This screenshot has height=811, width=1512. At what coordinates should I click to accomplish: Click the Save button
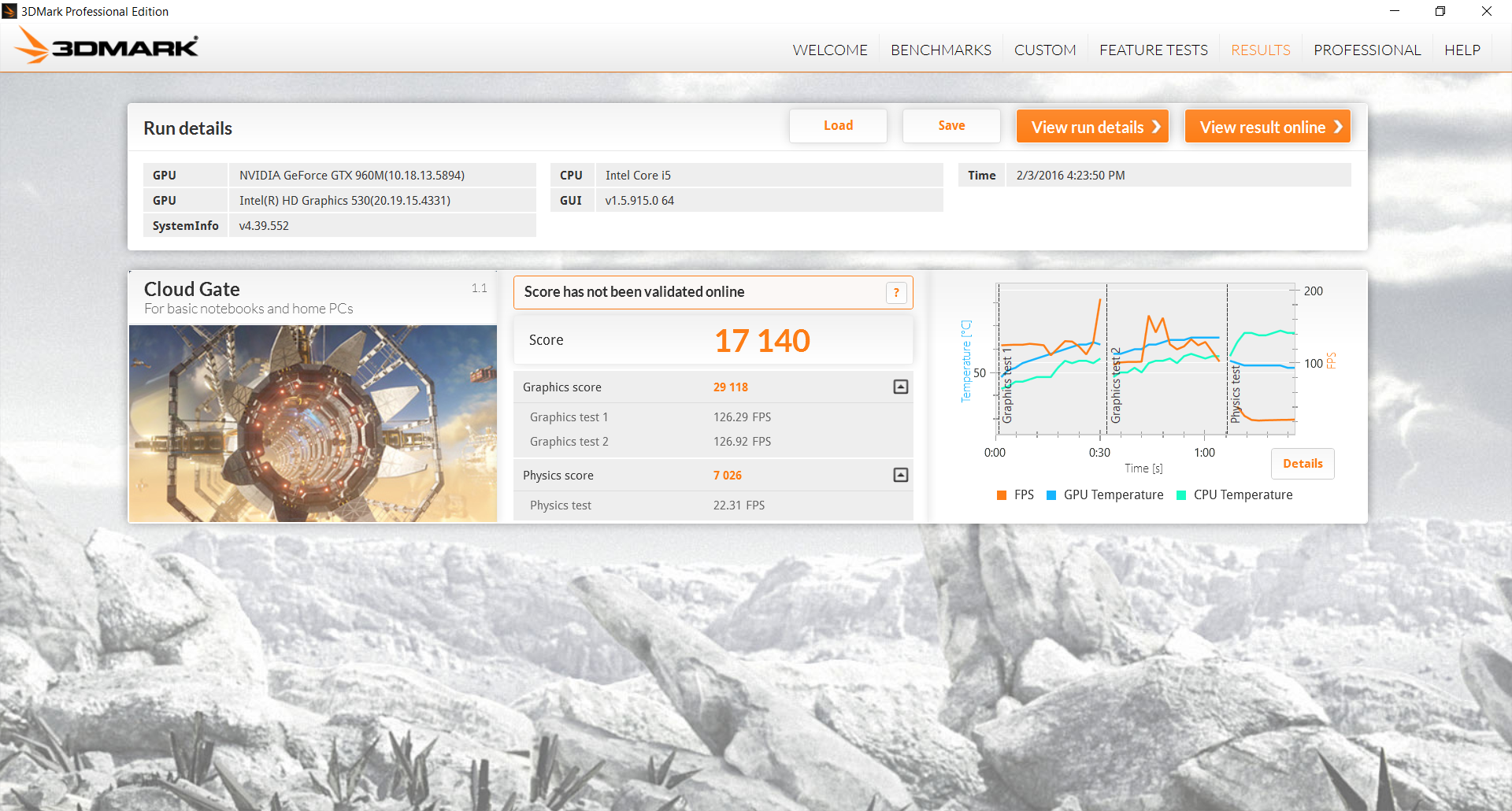[951, 126]
